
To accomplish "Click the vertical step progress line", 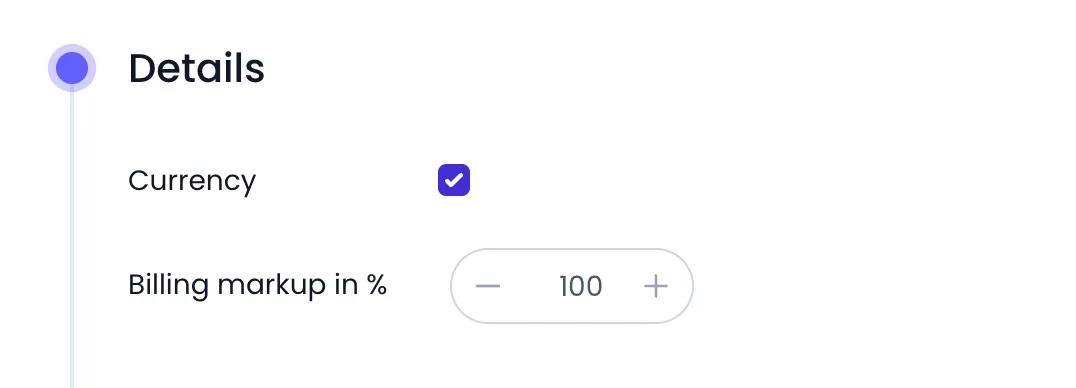I will coord(72,240).
